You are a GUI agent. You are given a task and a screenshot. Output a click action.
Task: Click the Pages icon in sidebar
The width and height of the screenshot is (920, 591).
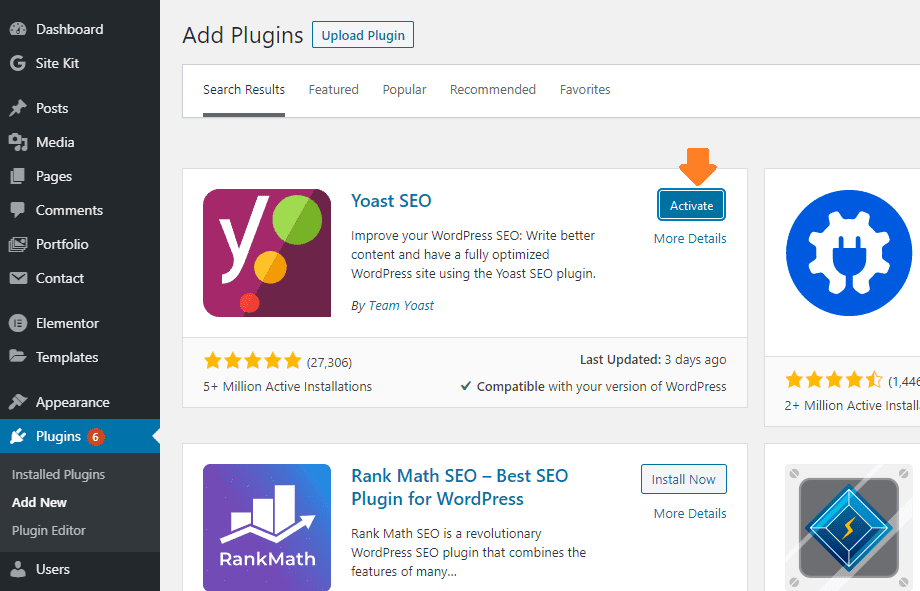coord(17,176)
